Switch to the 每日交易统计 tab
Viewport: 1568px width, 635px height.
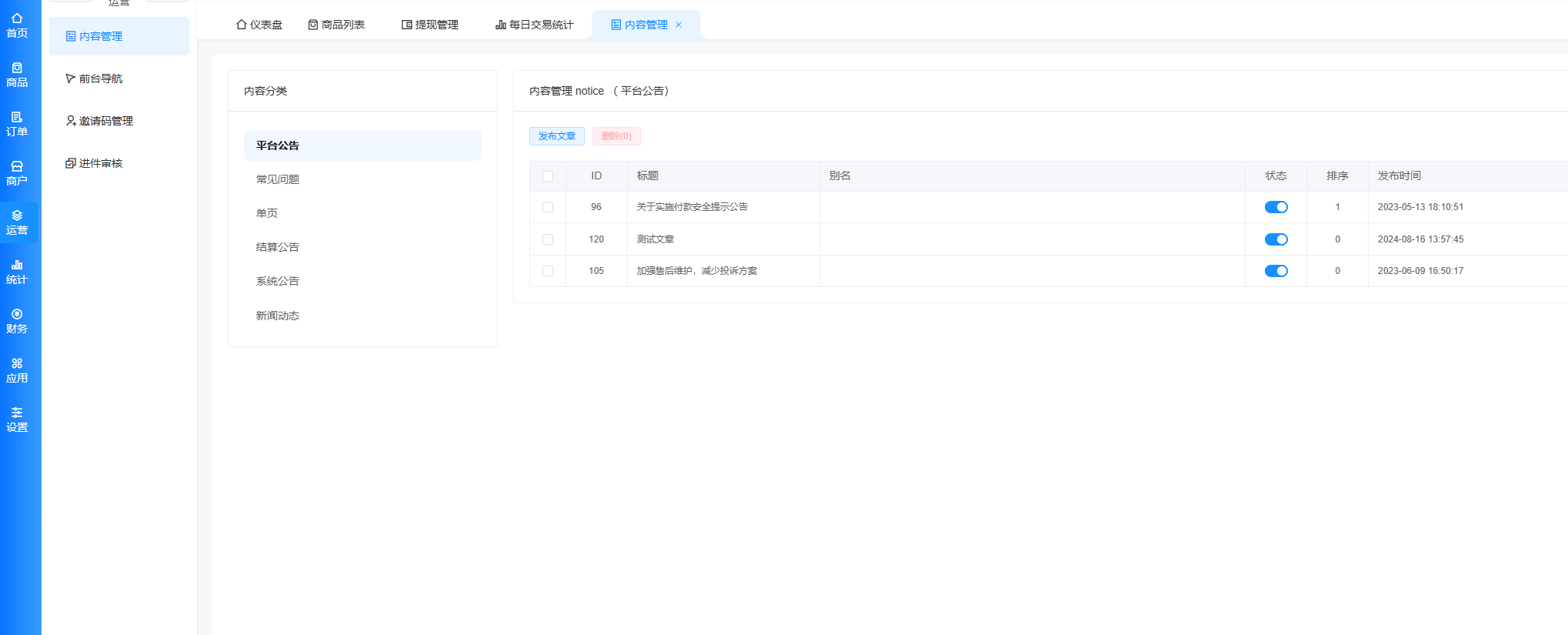pos(535,25)
